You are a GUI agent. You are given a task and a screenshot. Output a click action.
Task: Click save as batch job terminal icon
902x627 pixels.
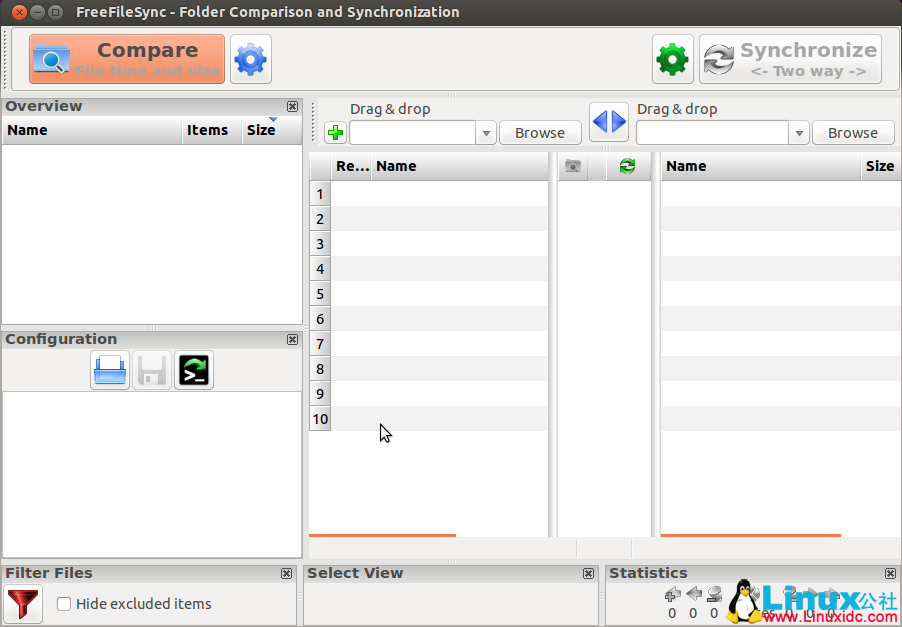pos(194,371)
